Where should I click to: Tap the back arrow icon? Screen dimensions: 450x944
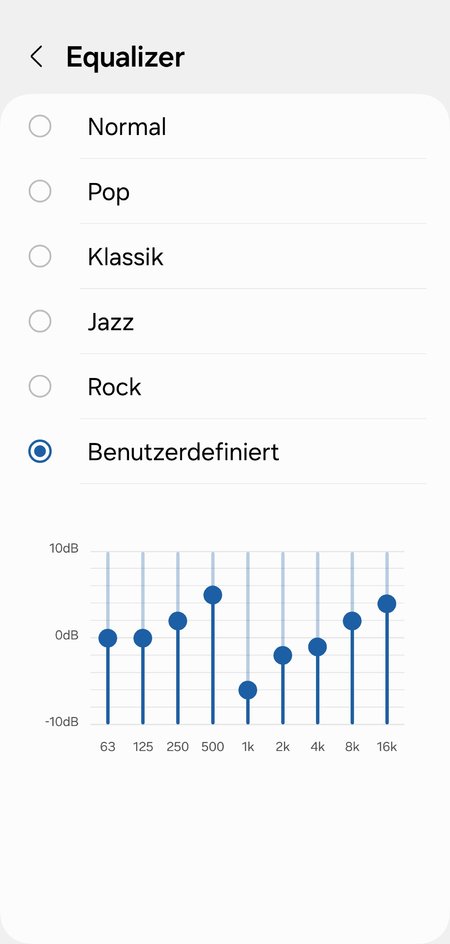[x=36, y=57]
